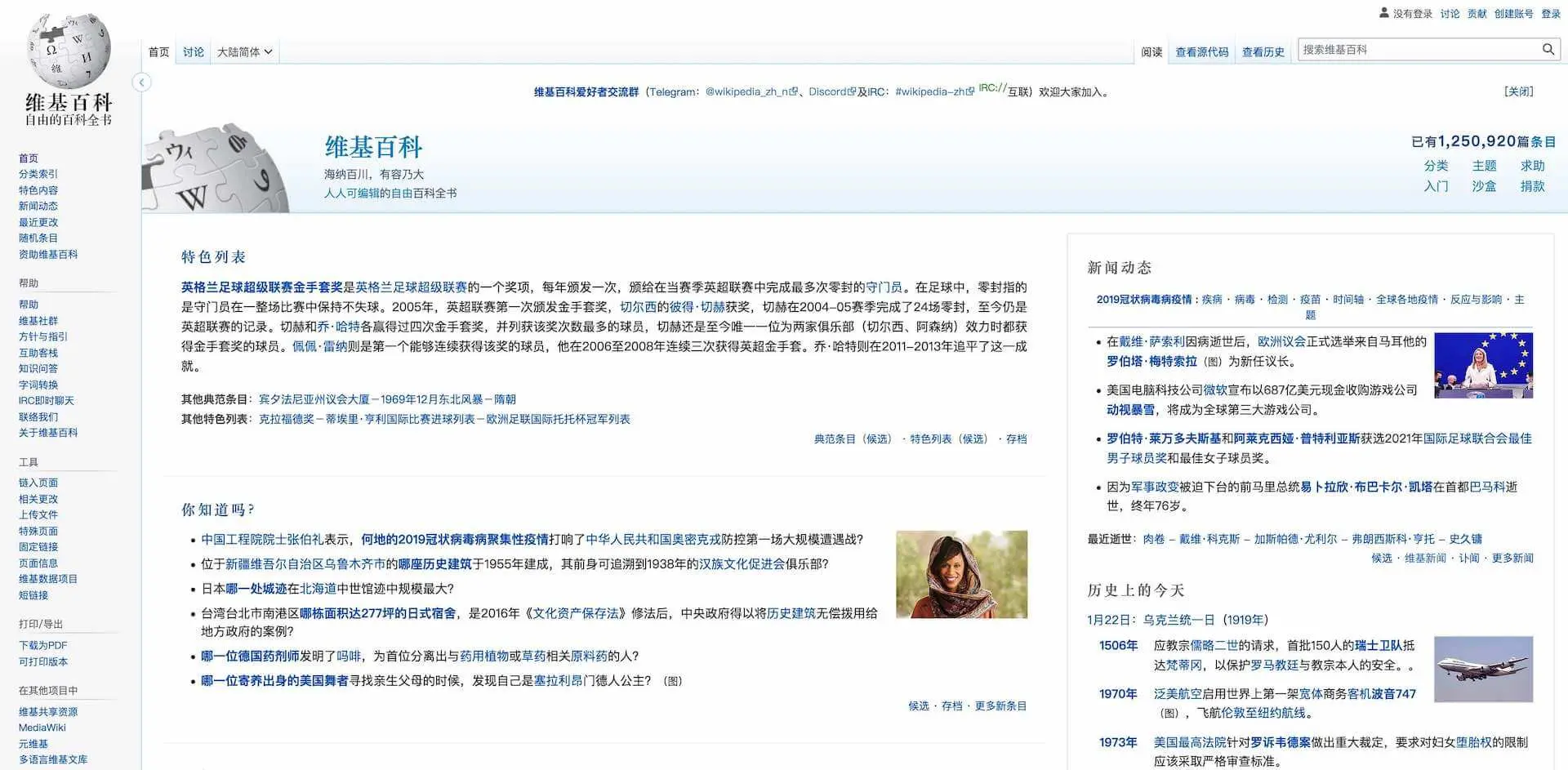Click the user avatar icon beside 没有登录
Image resolution: width=1568 pixels, height=770 pixels.
pos(1383,13)
